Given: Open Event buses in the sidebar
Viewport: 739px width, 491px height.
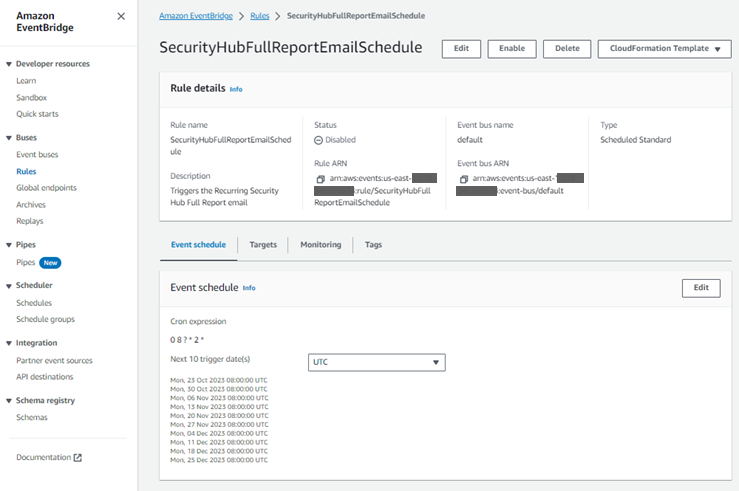Looking at the screenshot, I should click(x=37, y=155).
